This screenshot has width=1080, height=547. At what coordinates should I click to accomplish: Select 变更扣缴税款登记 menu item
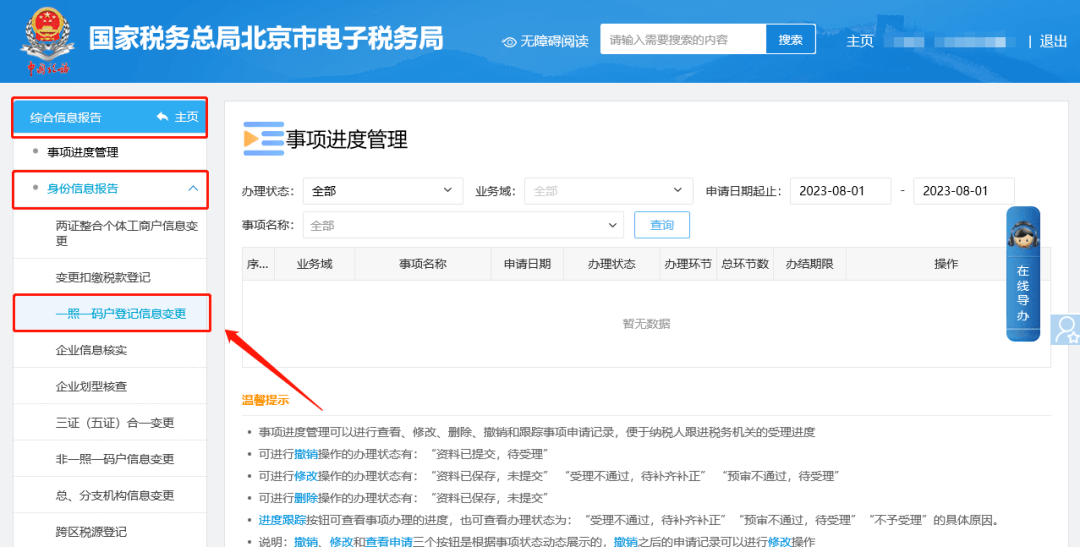click(103, 277)
